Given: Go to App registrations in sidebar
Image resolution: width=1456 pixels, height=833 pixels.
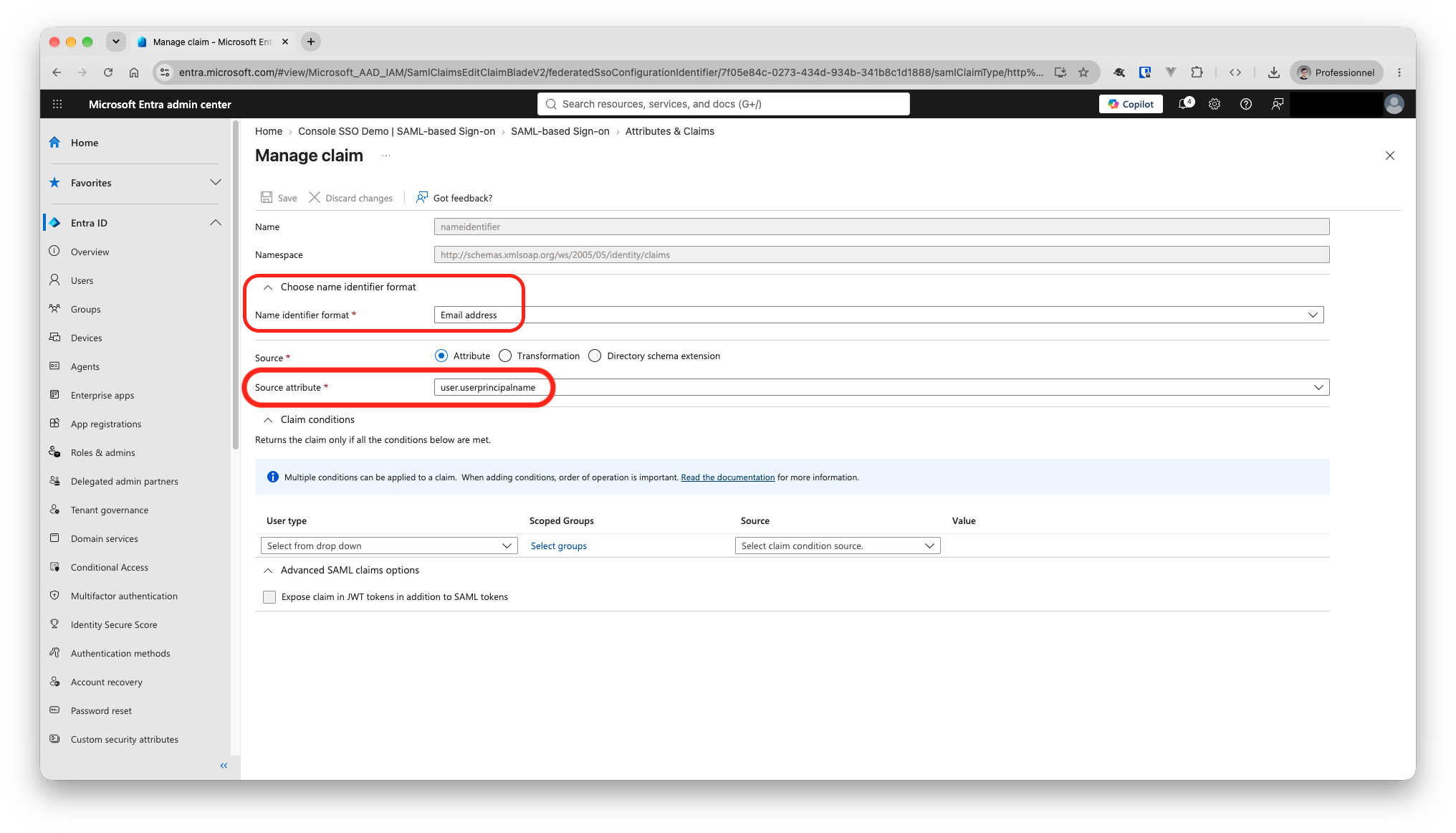Looking at the screenshot, I should click(x=106, y=424).
